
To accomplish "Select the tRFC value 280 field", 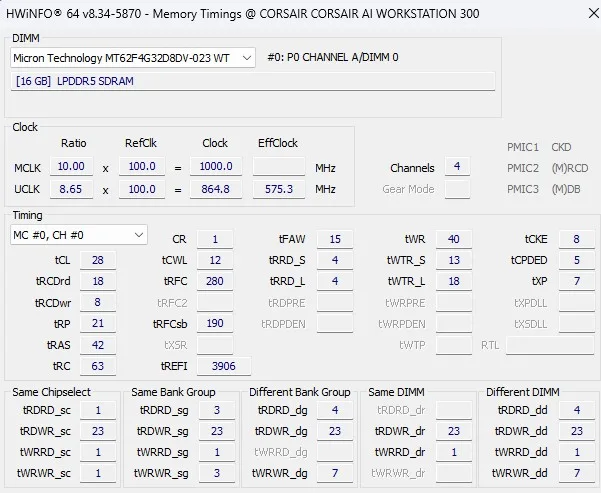I will click(x=215, y=282).
